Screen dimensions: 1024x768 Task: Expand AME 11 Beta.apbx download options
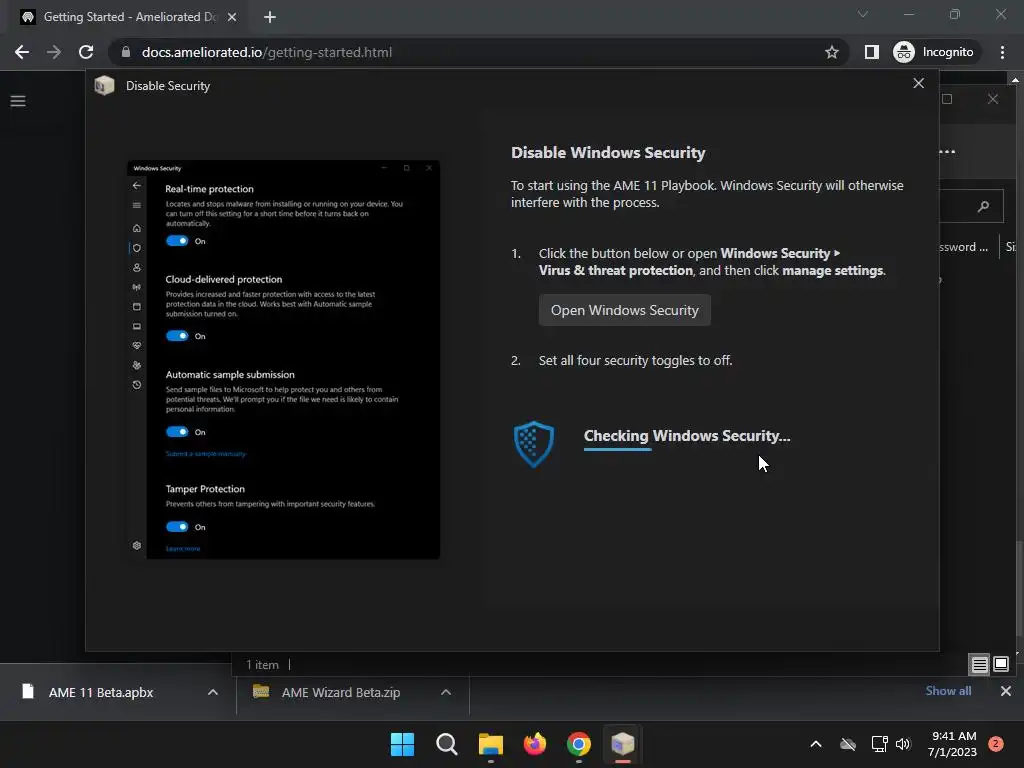click(213, 692)
